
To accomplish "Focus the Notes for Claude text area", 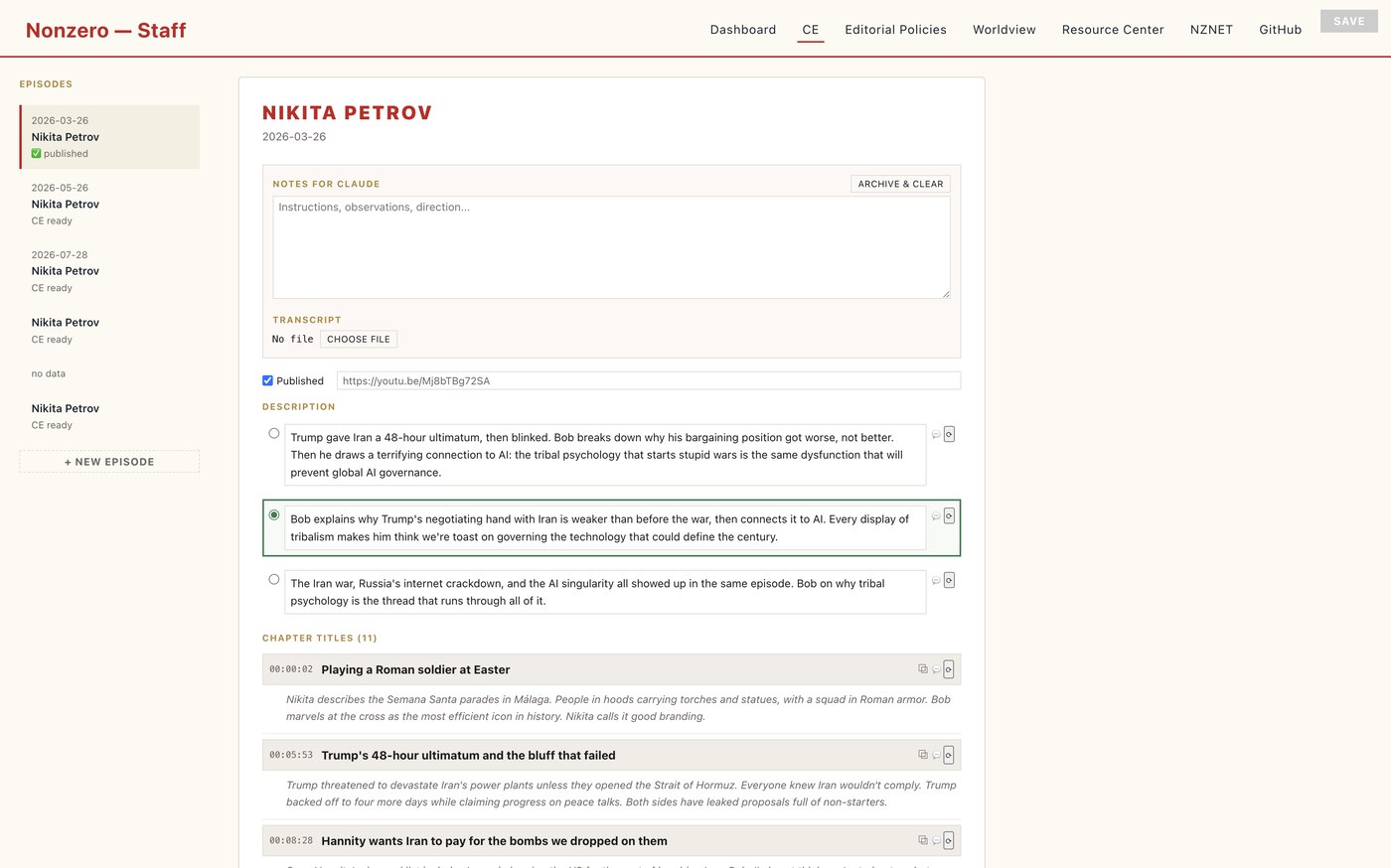I will [x=611, y=247].
